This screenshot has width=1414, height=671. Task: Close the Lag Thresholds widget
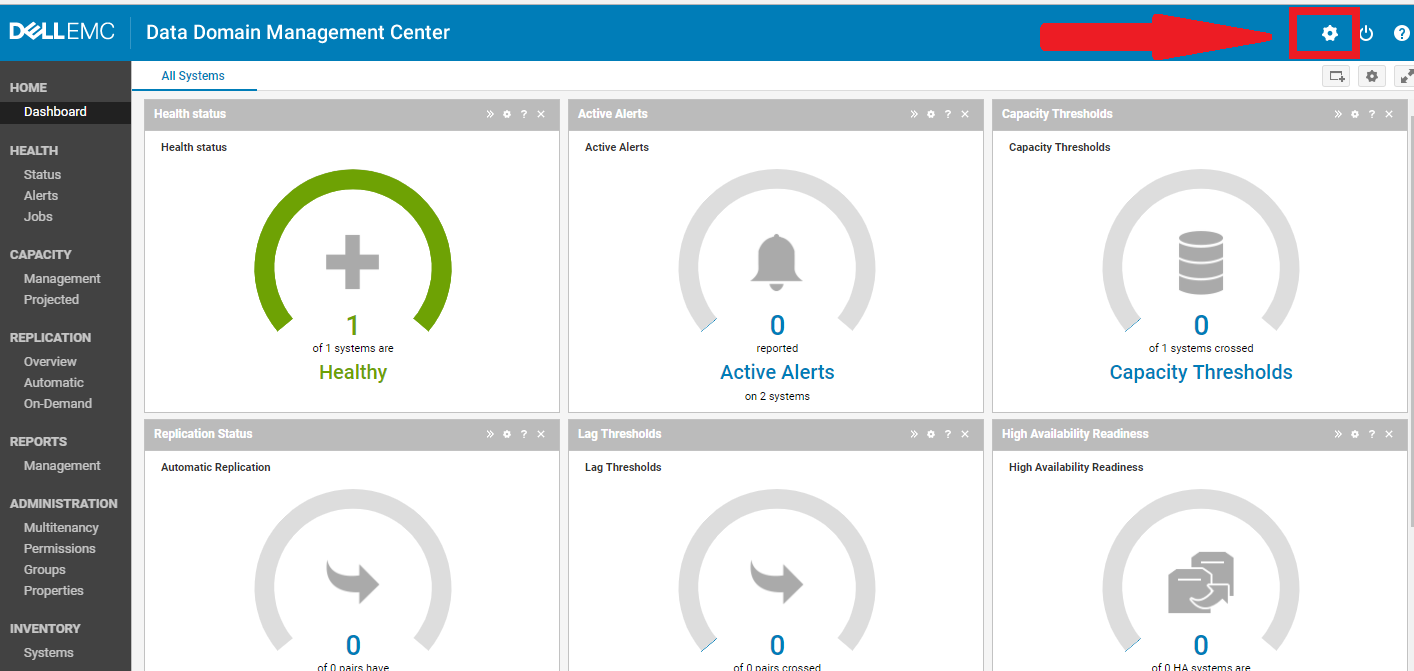point(965,434)
